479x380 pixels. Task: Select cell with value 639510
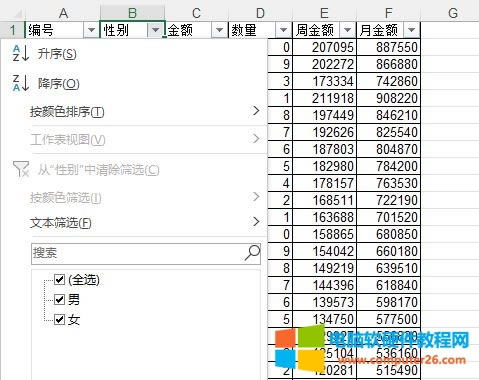coord(388,268)
